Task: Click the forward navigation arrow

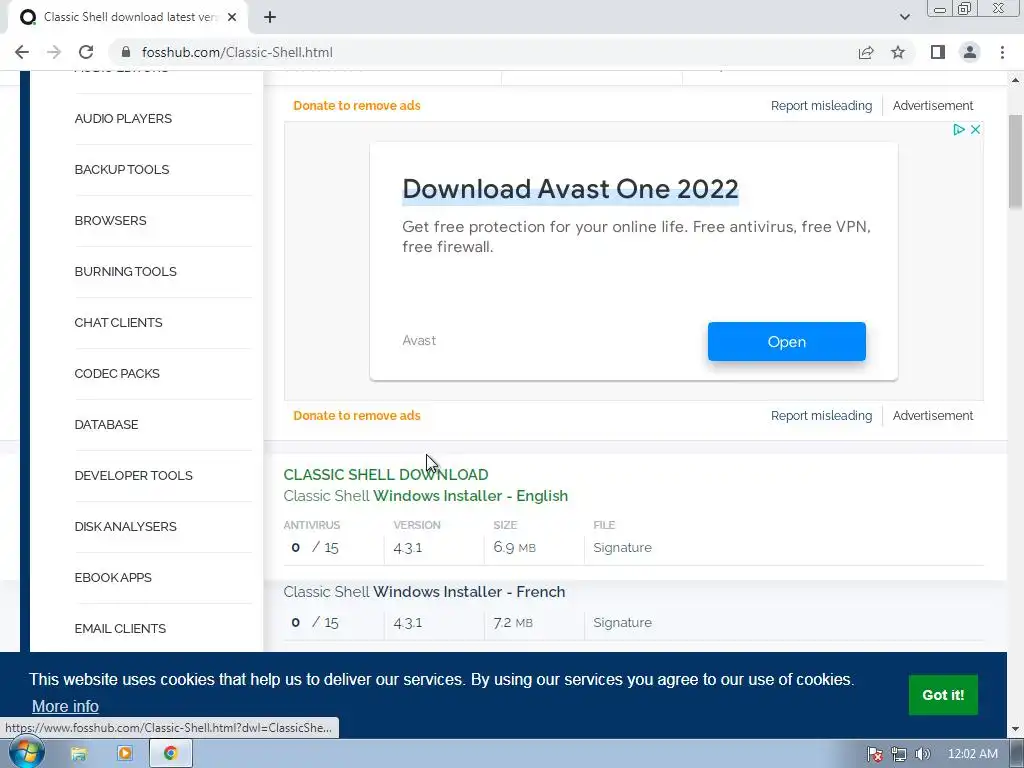Action: coord(54,52)
